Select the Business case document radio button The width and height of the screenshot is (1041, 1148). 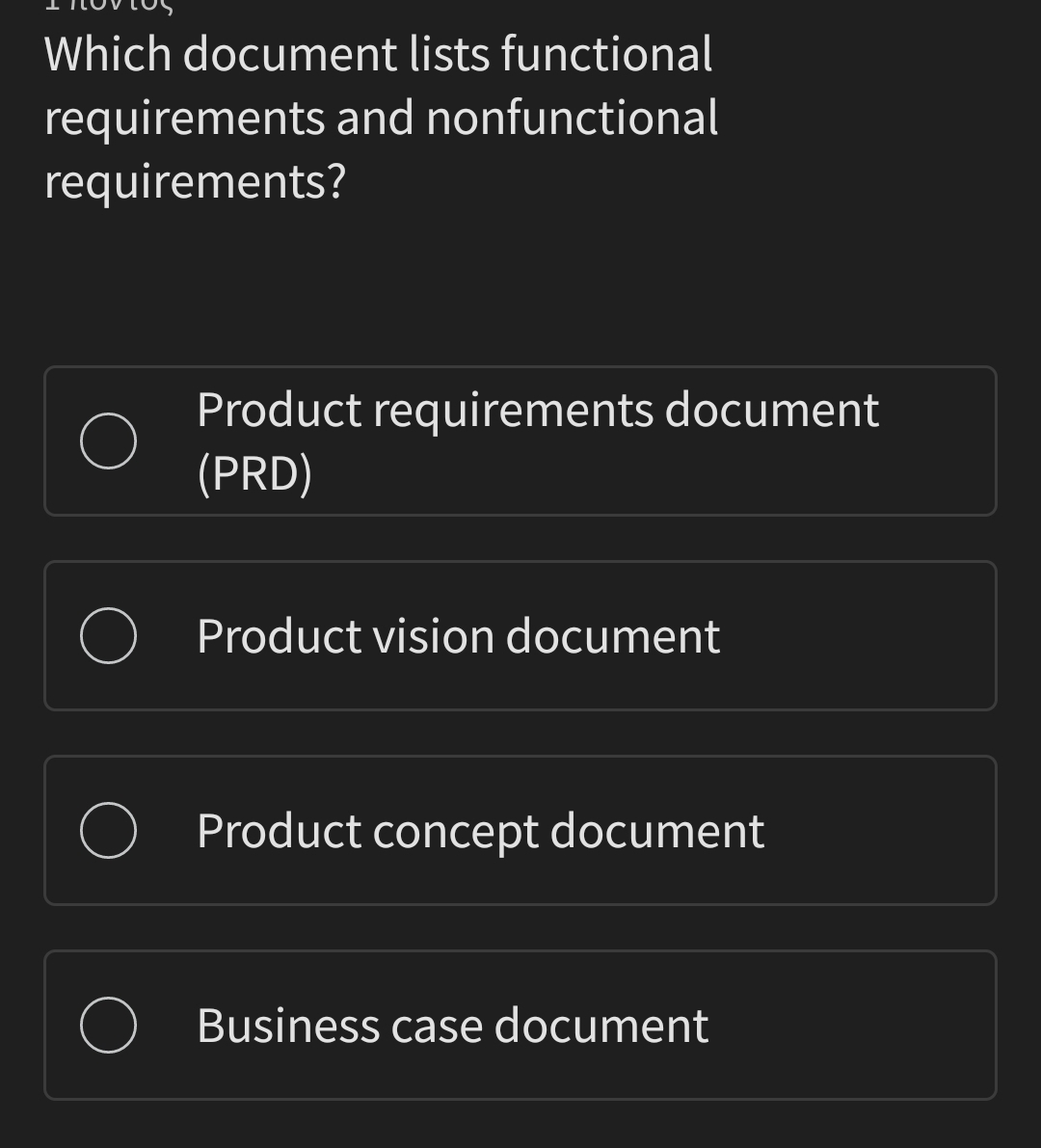[x=108, y=1024]
